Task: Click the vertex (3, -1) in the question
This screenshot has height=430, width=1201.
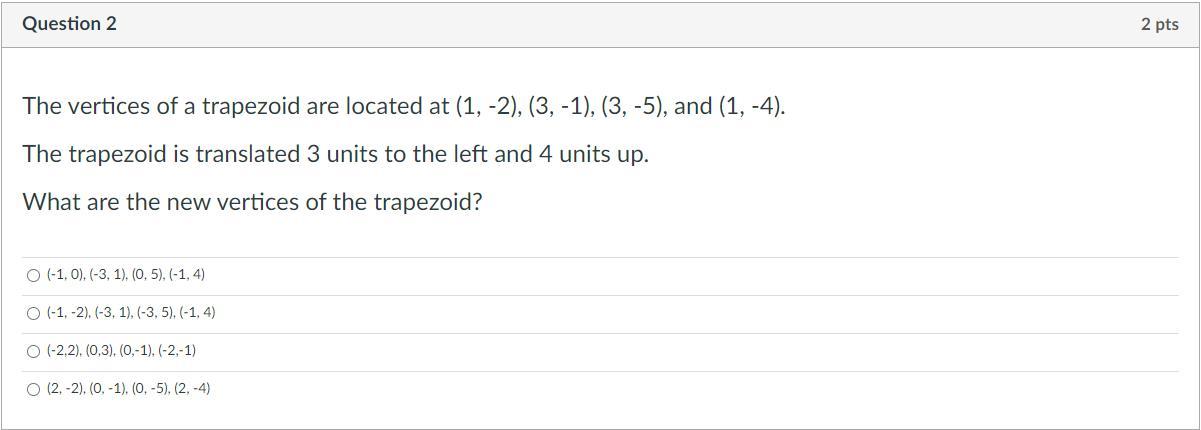Action: (561, 107)
